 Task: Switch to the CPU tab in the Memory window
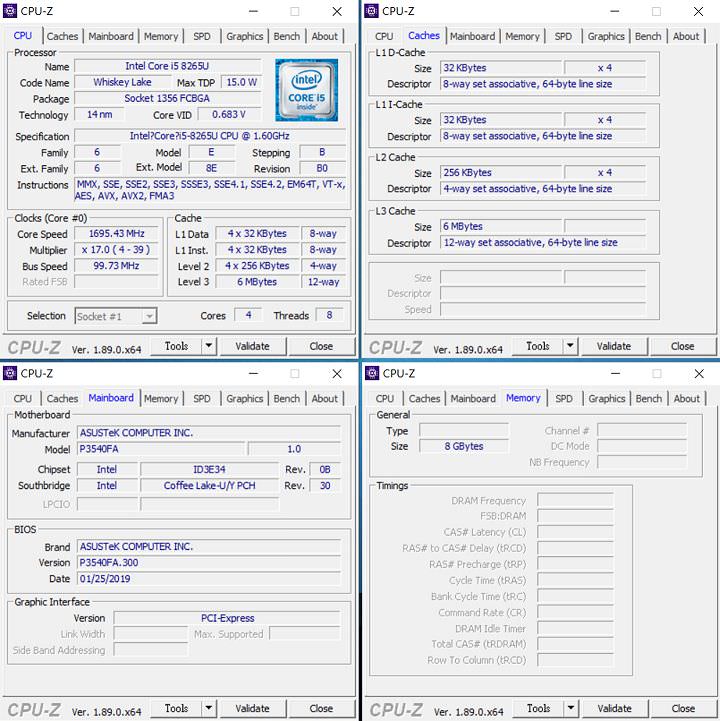tap(385, 399)
